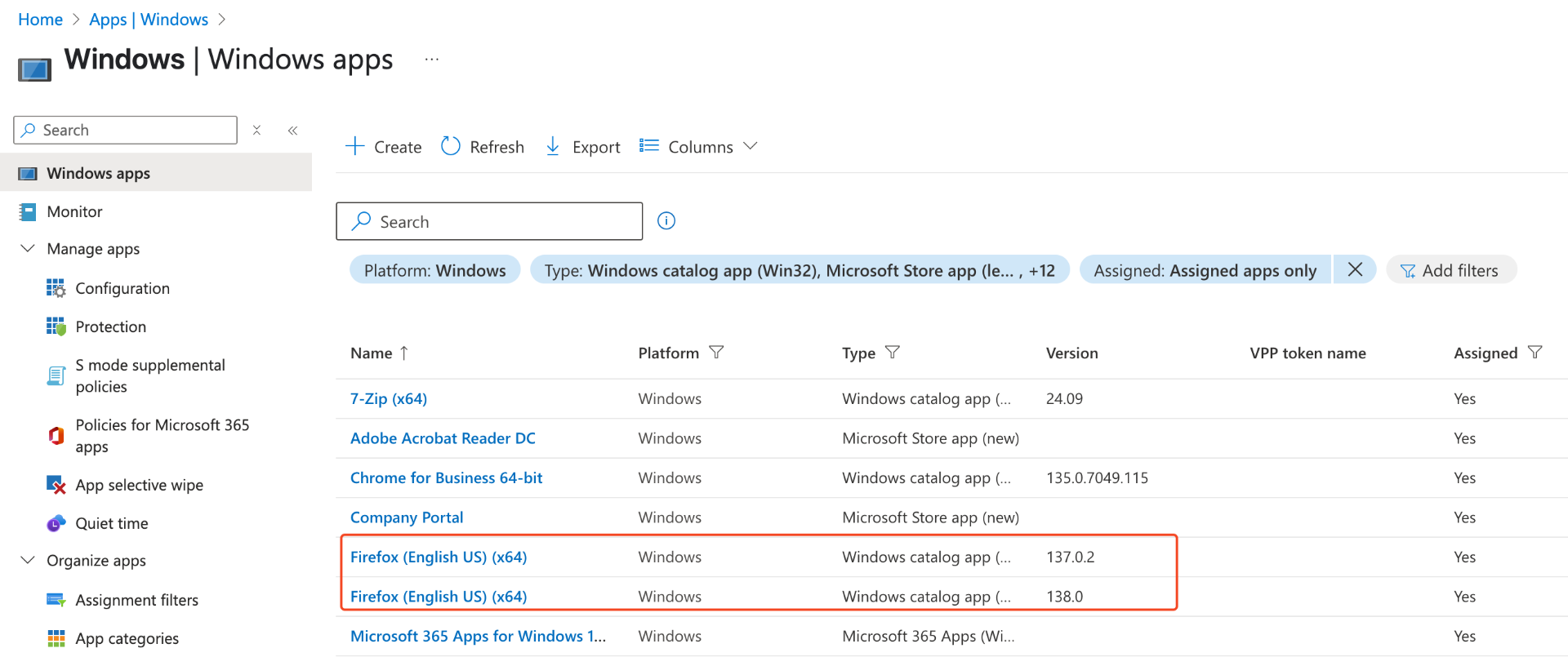Open Platform column filter funnel
This screenshot has width=1568, height=666.
click(x=716, y=352)
